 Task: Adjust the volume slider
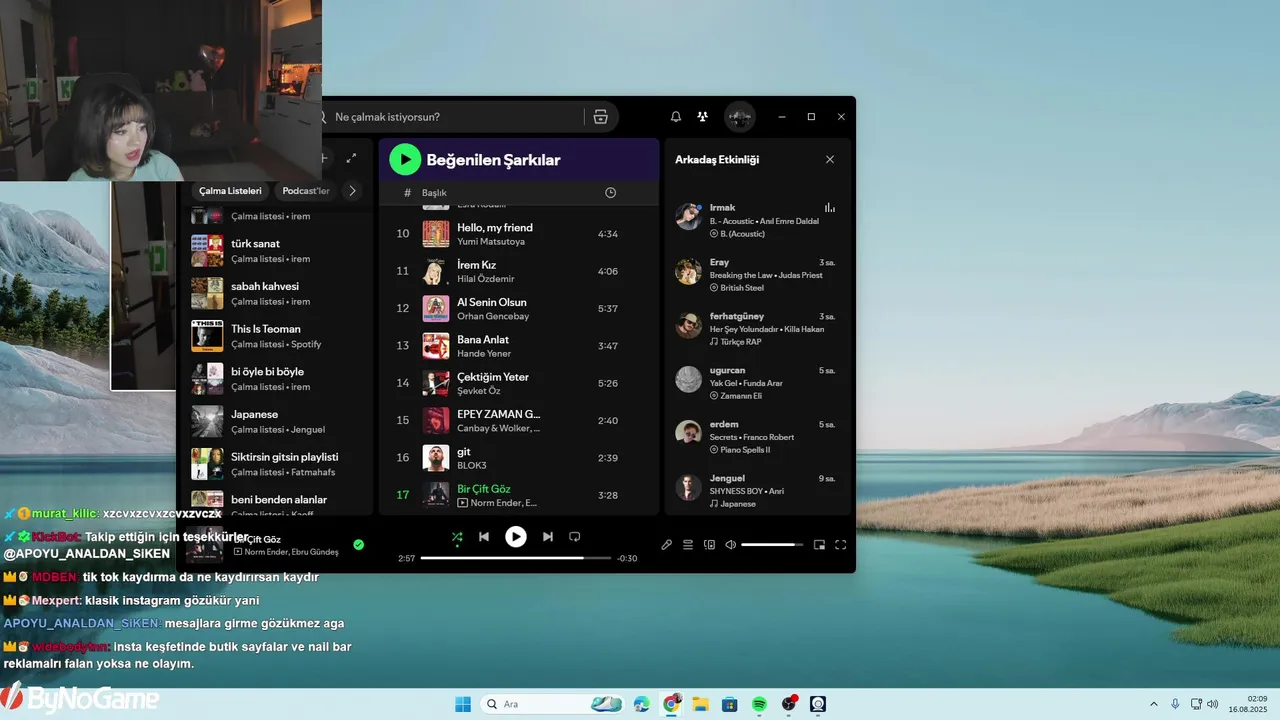click(772, 545)
